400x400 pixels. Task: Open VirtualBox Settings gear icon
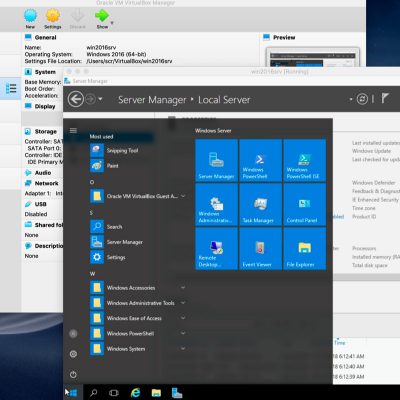(53, 16)
